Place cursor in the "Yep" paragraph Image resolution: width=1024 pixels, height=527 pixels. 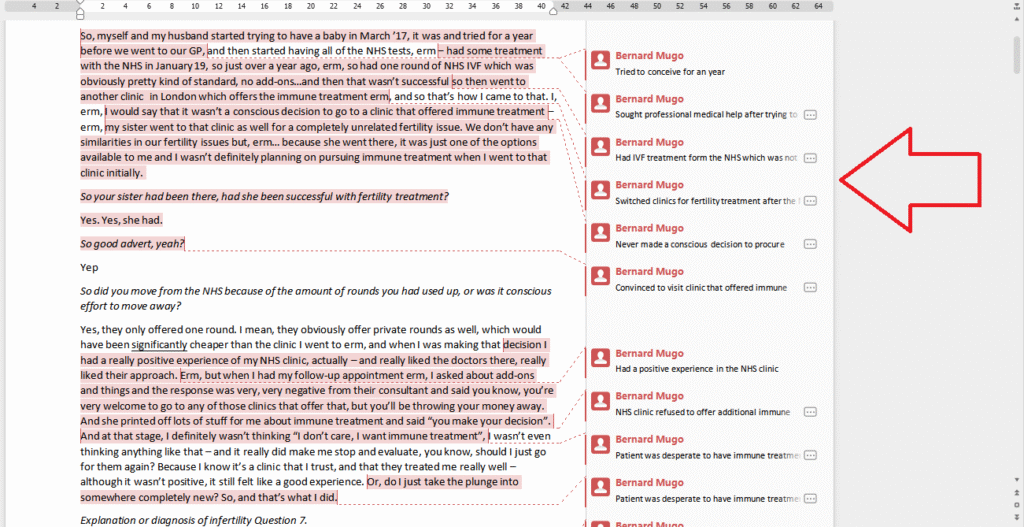[90, 268]
